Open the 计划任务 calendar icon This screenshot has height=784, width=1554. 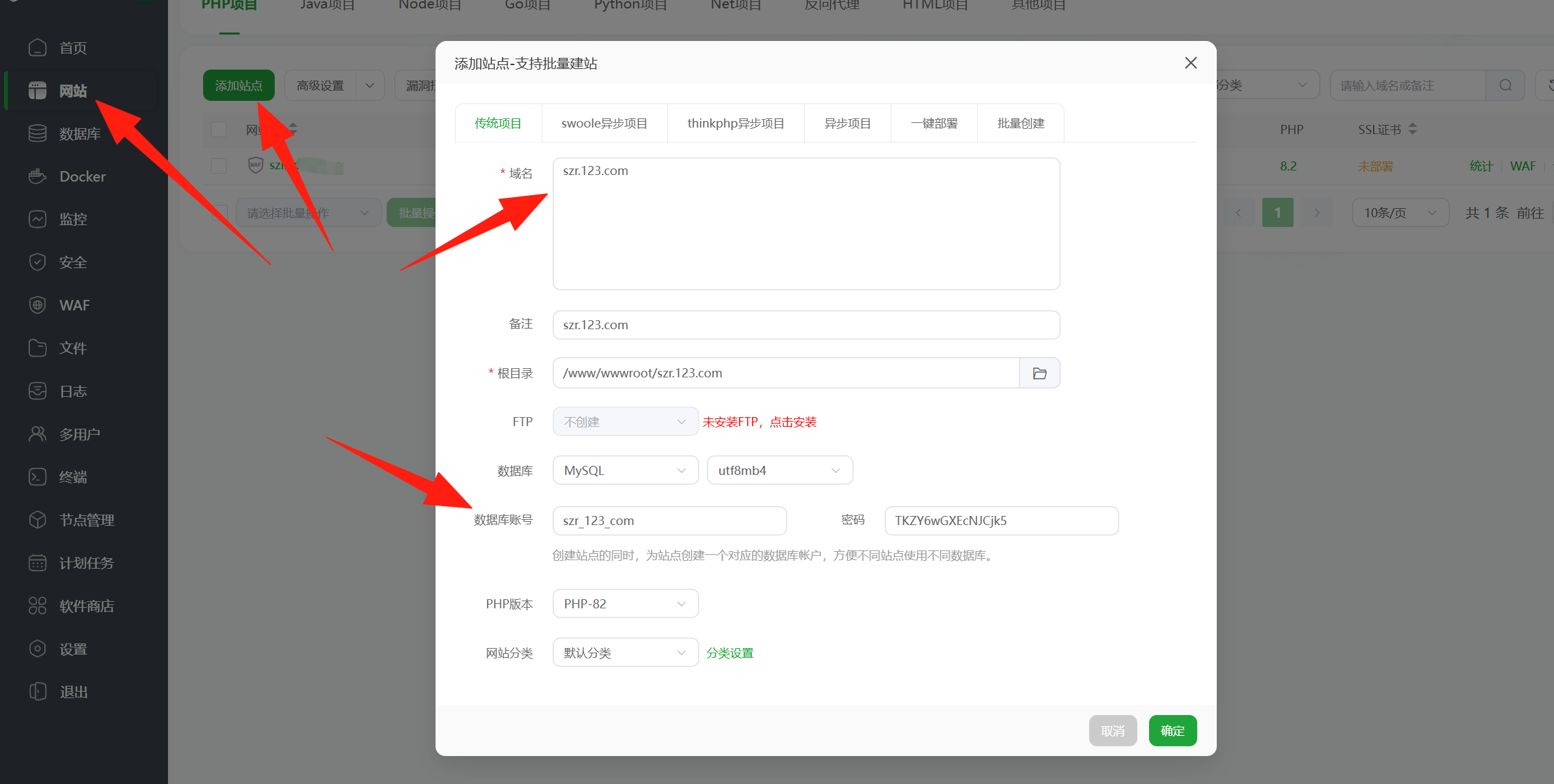pos(38,563)
